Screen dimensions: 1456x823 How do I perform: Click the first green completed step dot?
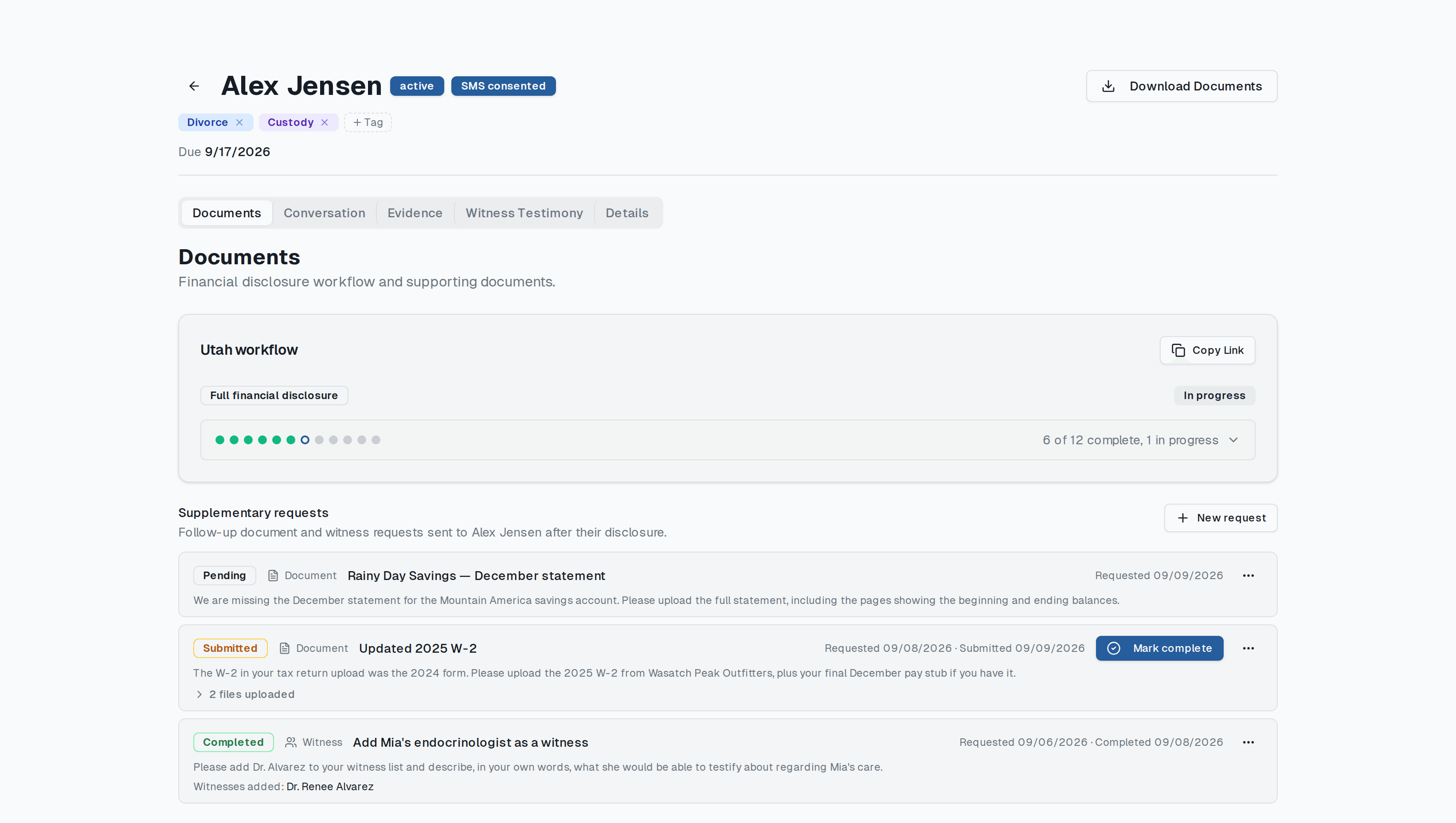(x=220, y=440)
